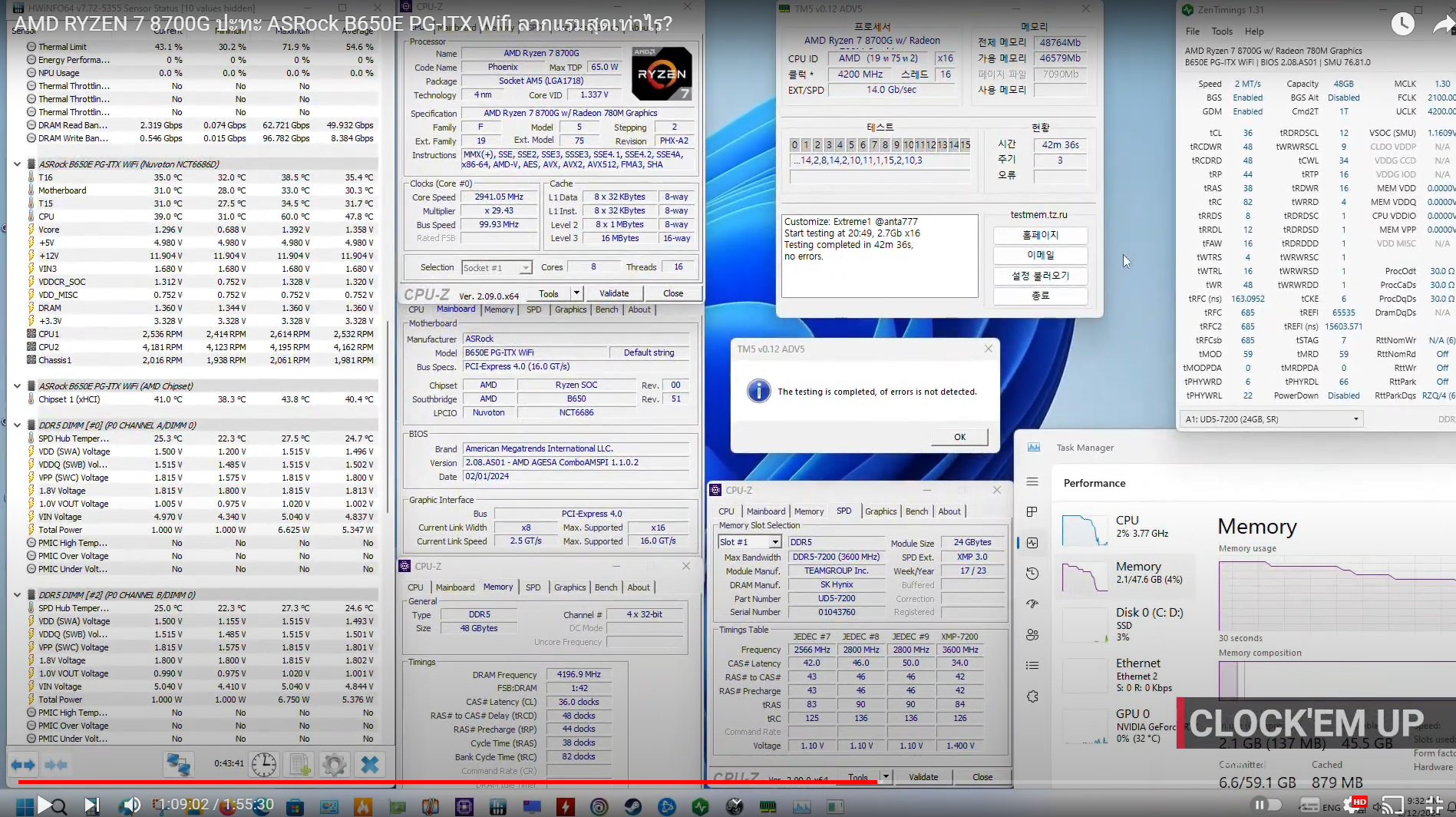The width and height of the screenshot is (1456, 817).
Task: Open video settings gear with HD badge
Action: [1356, 805]
